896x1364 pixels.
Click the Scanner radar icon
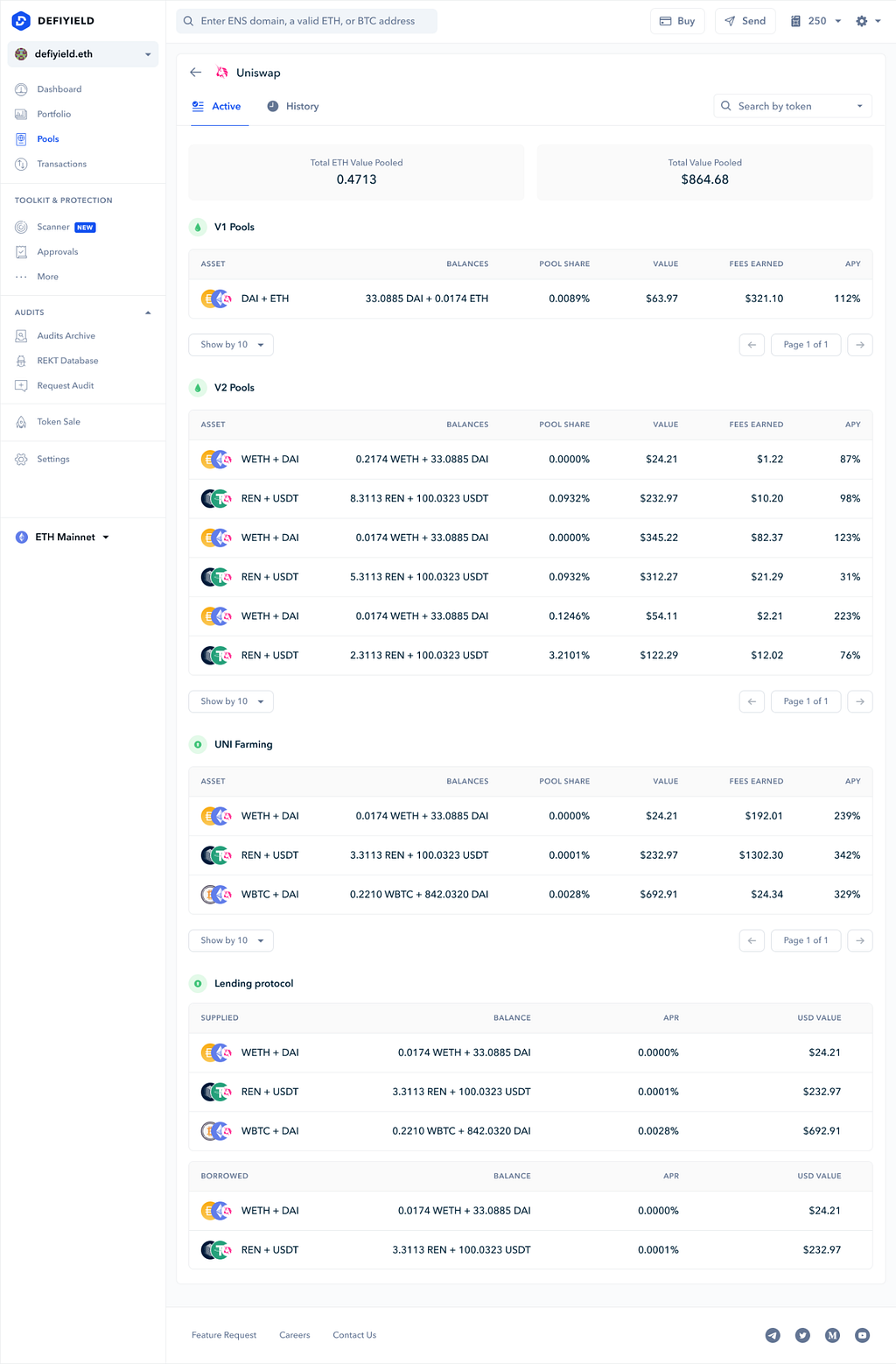tap(21, 227)
